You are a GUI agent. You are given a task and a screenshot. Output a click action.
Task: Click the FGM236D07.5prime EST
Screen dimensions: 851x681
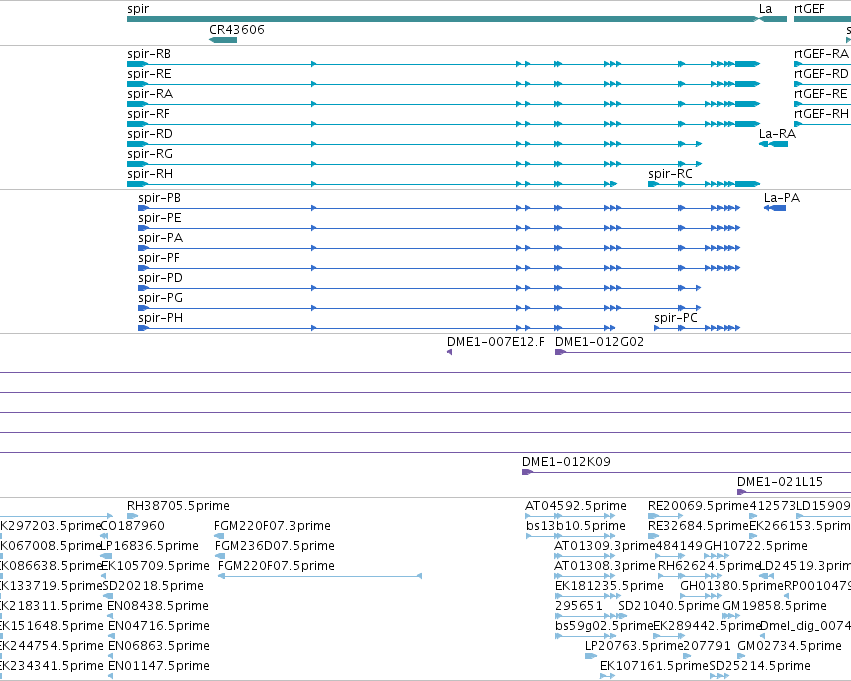pyautogui.click(x=220, y=556)
